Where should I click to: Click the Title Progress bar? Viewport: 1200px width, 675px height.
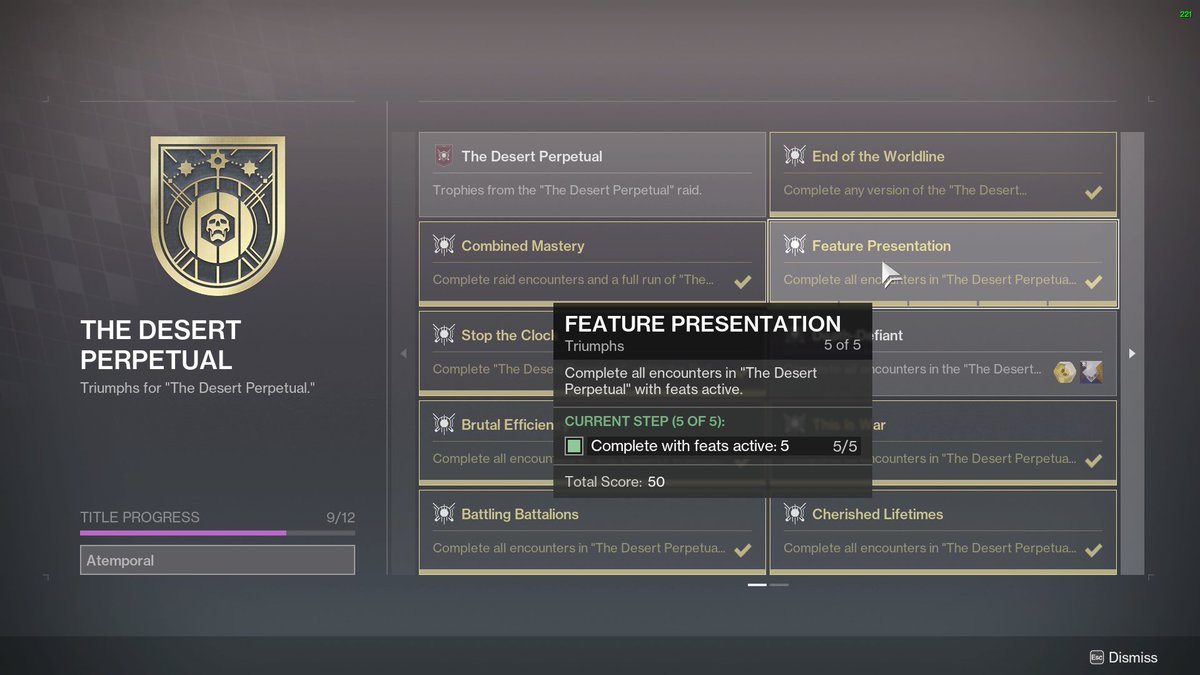pyautogui.click(x=217, y=533)
